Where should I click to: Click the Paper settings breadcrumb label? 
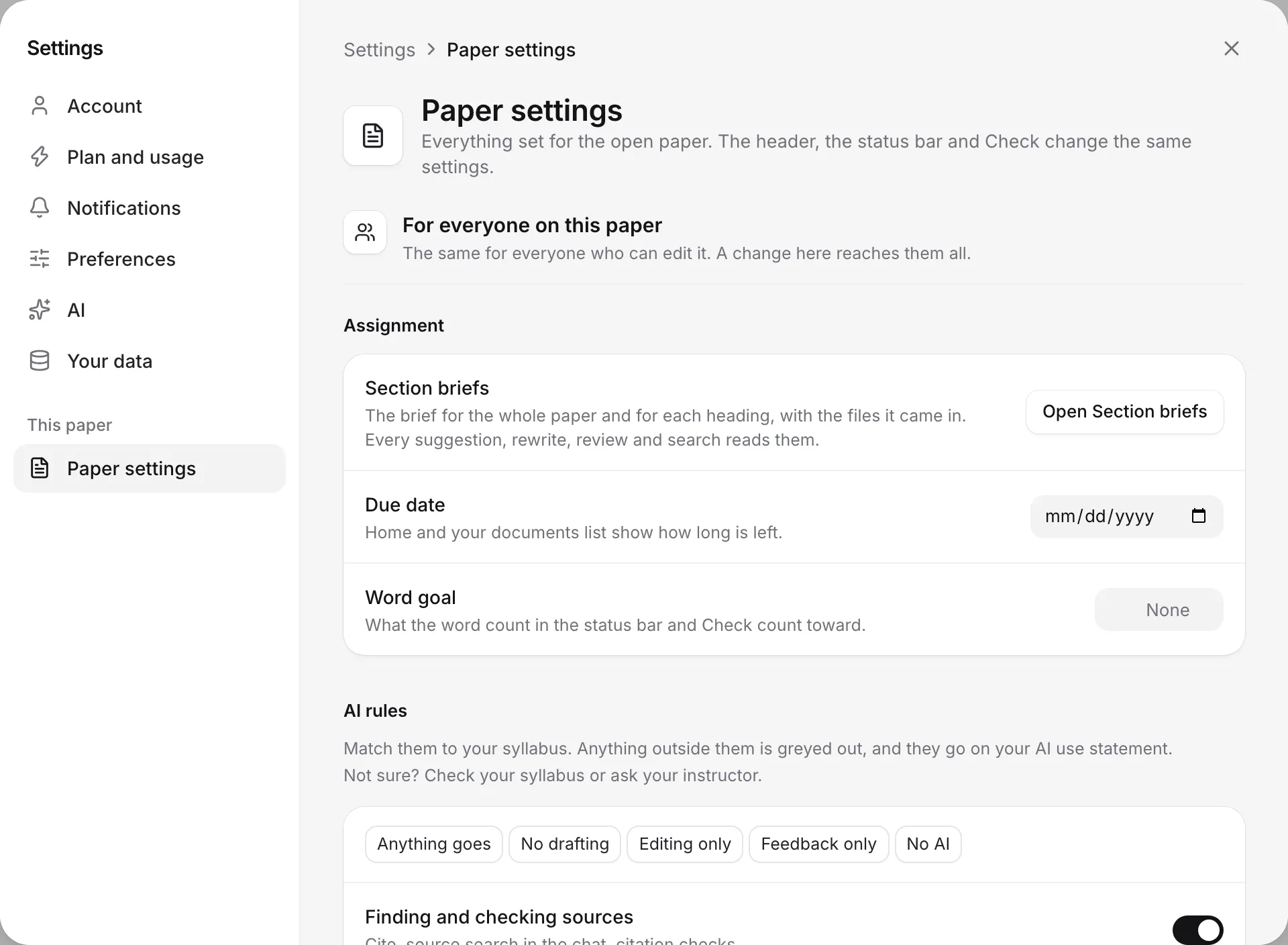click(511, 50)
